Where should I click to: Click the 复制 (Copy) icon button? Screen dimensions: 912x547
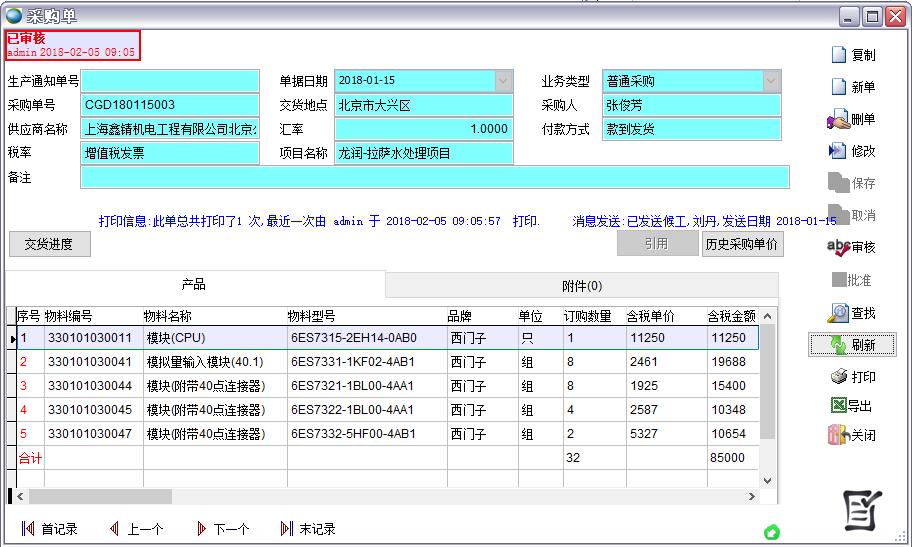click(x=851, y=55)
